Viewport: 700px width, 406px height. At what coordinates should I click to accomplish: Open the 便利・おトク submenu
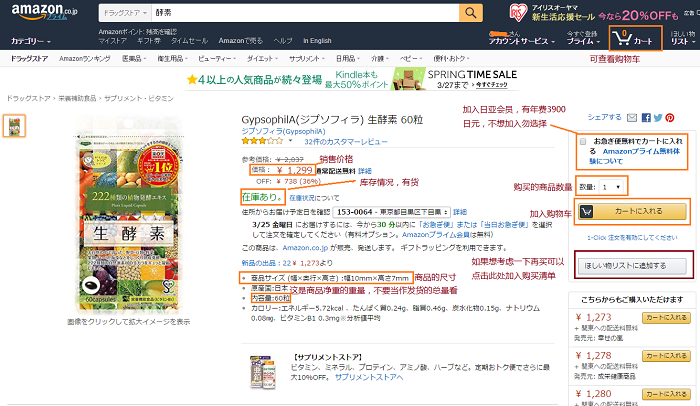451,59
